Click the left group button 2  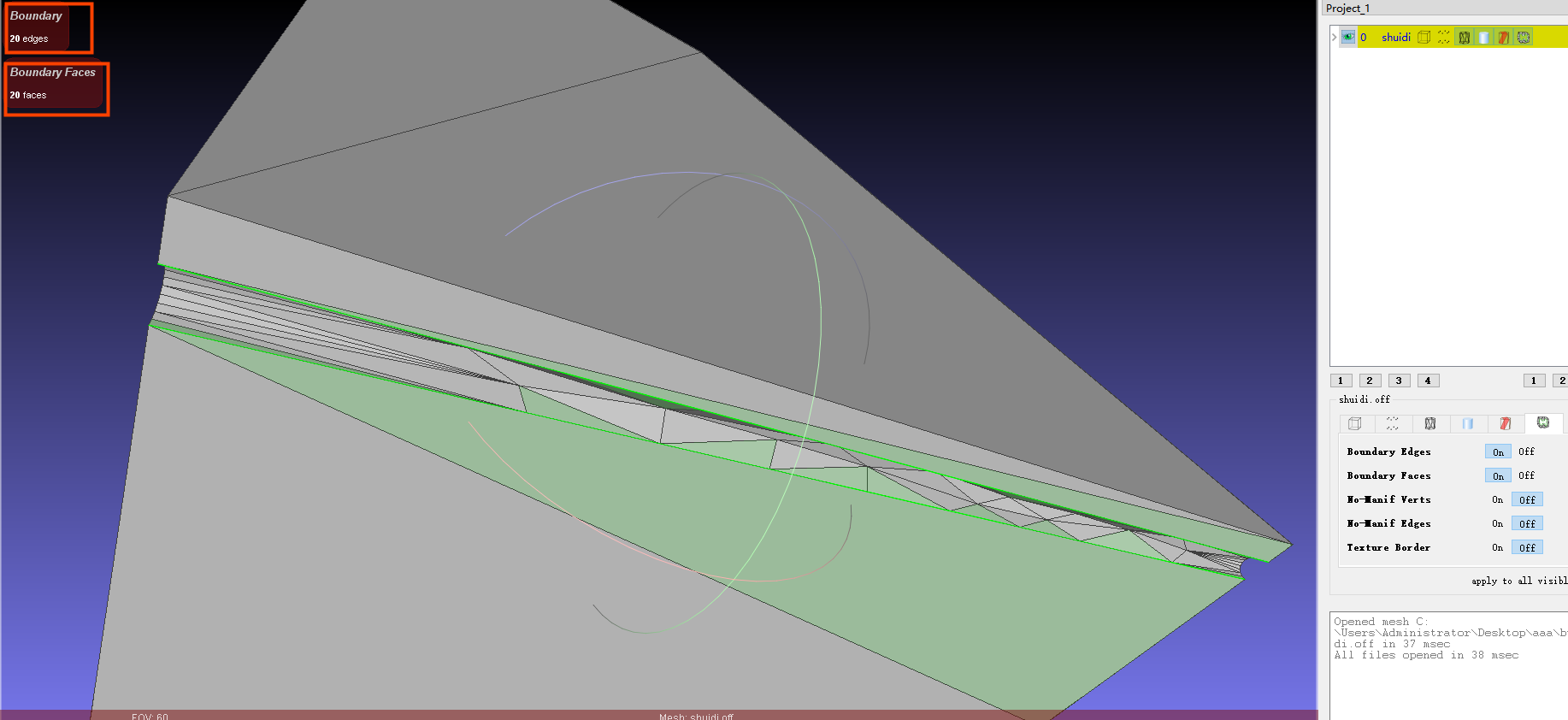1370,381
